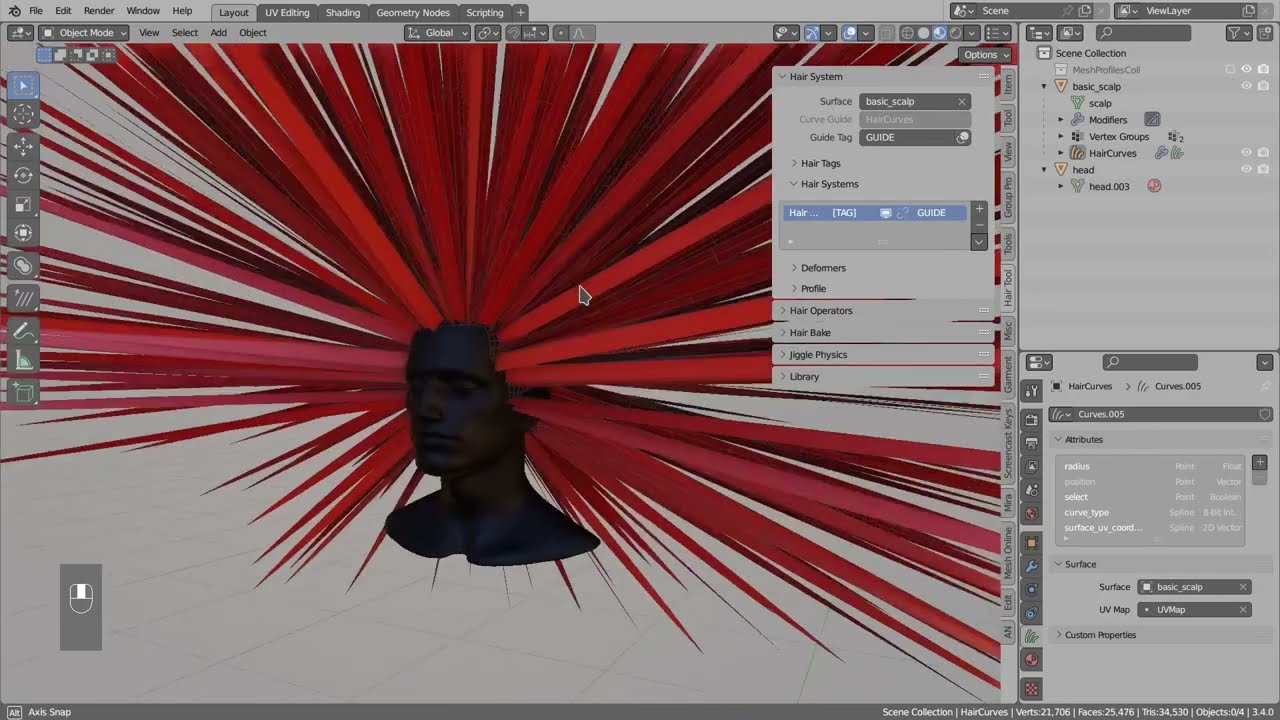The width and height of the screenshot is (1280, 720).
Task: Hide the head object in viewport
Action: point(1246,170)
